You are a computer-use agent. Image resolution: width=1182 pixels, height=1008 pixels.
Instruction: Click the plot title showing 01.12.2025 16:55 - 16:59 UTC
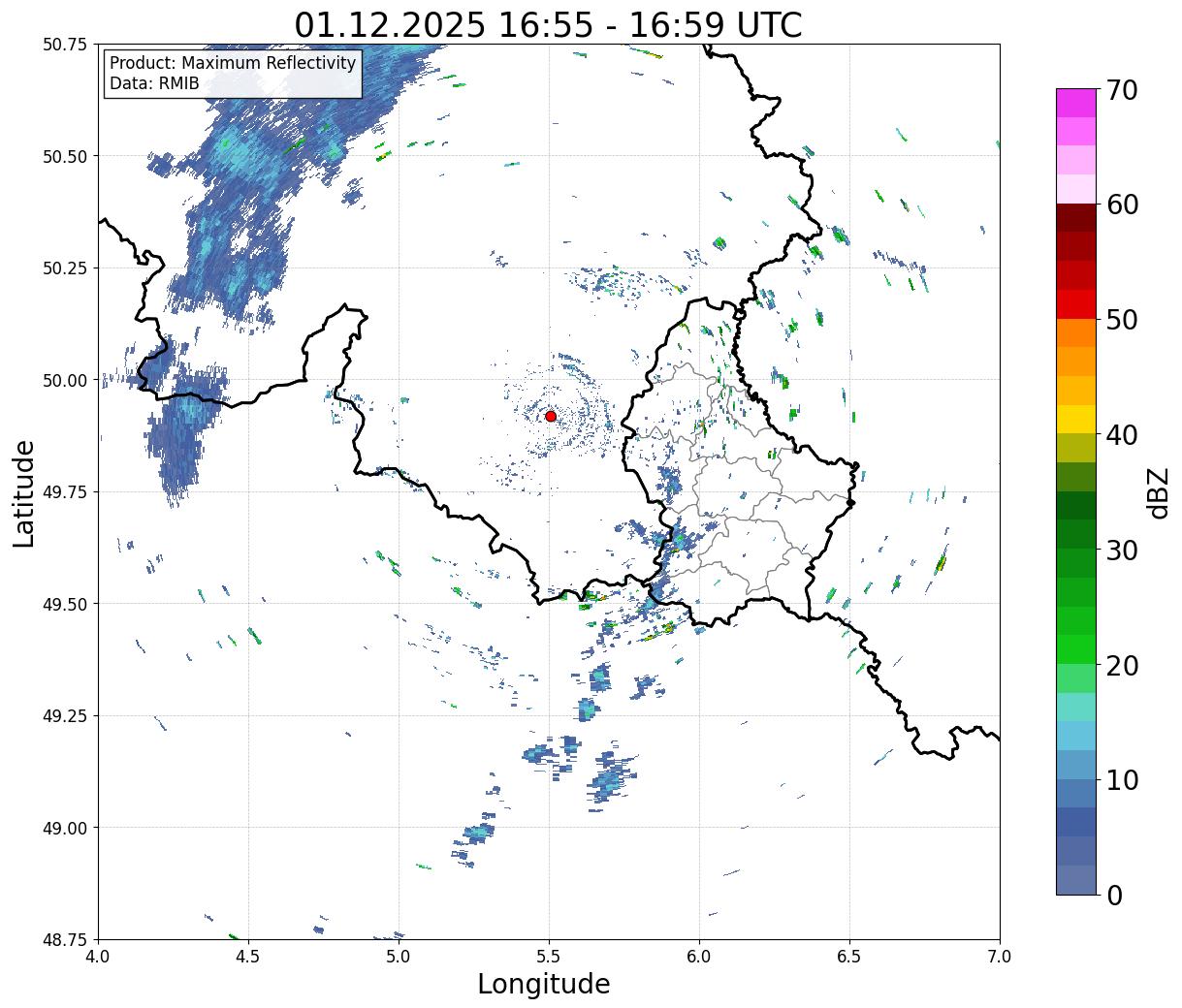[549, 24]
